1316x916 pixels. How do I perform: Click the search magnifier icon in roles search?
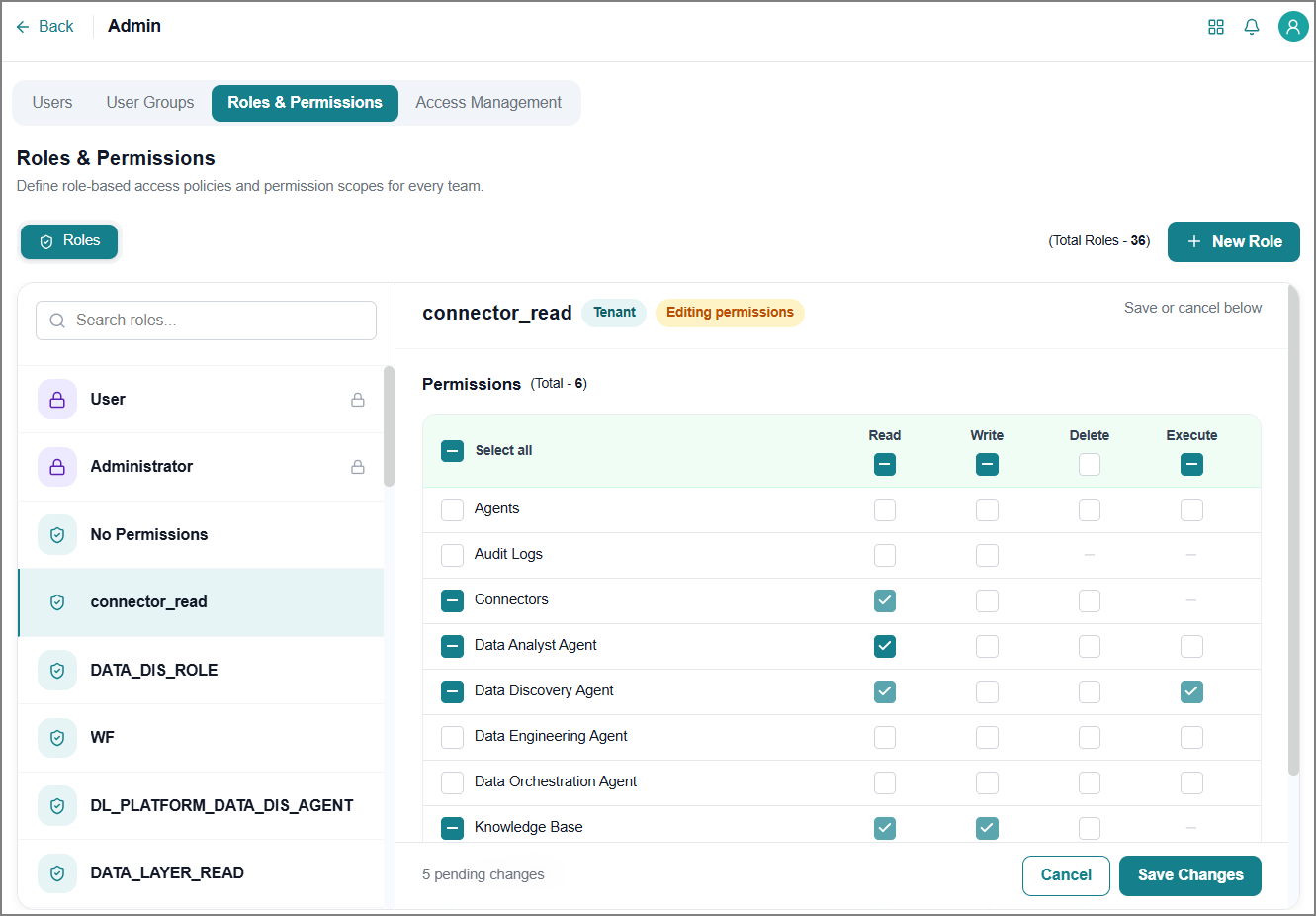coord(57,321)
